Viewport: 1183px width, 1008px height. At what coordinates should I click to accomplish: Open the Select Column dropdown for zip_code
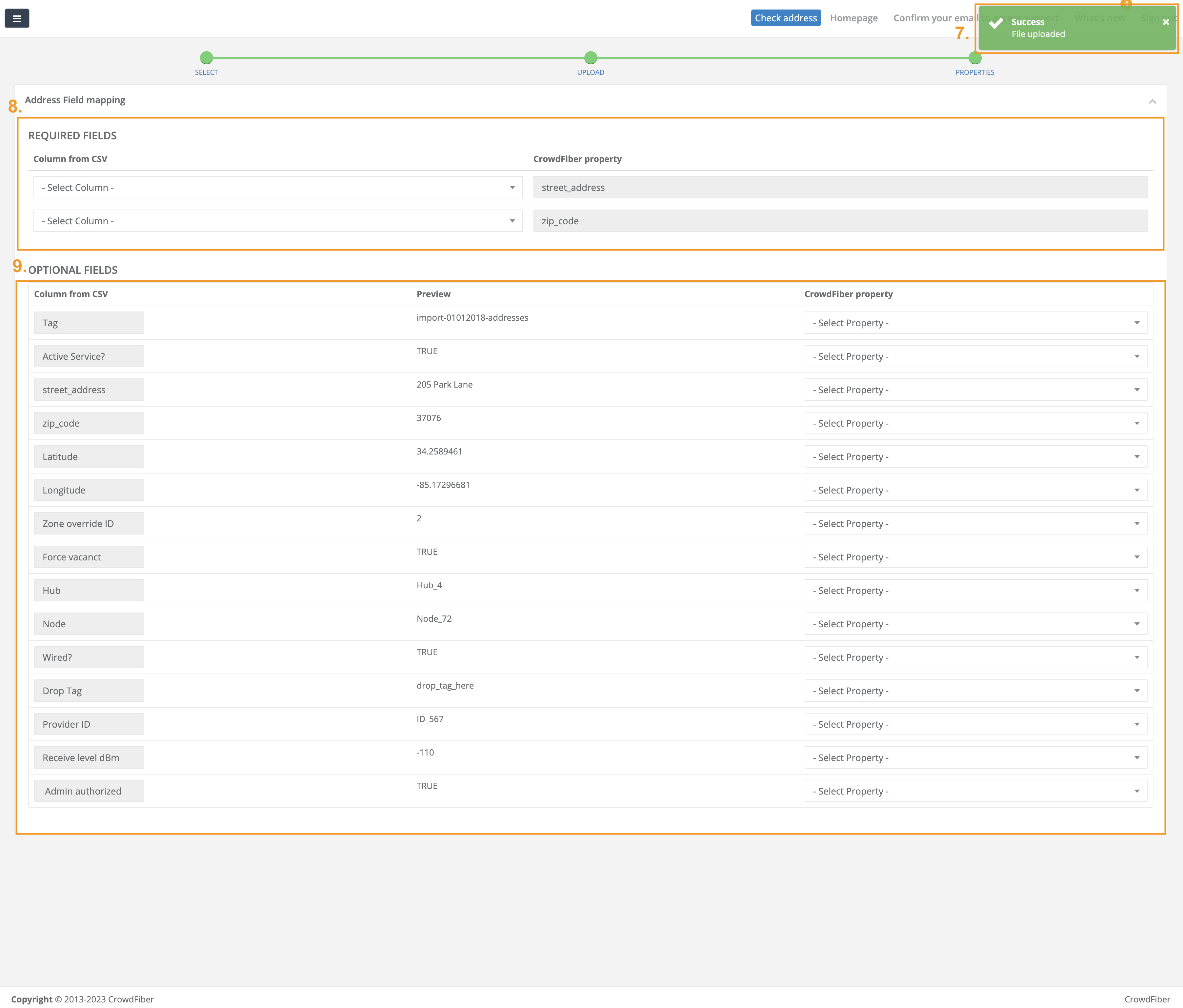coord(278,220)
